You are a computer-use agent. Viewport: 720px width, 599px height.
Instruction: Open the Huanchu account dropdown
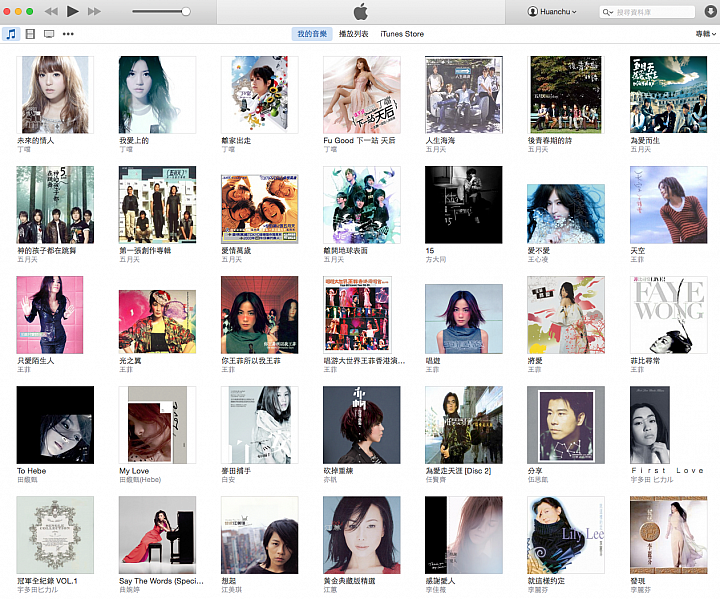pos(552,11)
